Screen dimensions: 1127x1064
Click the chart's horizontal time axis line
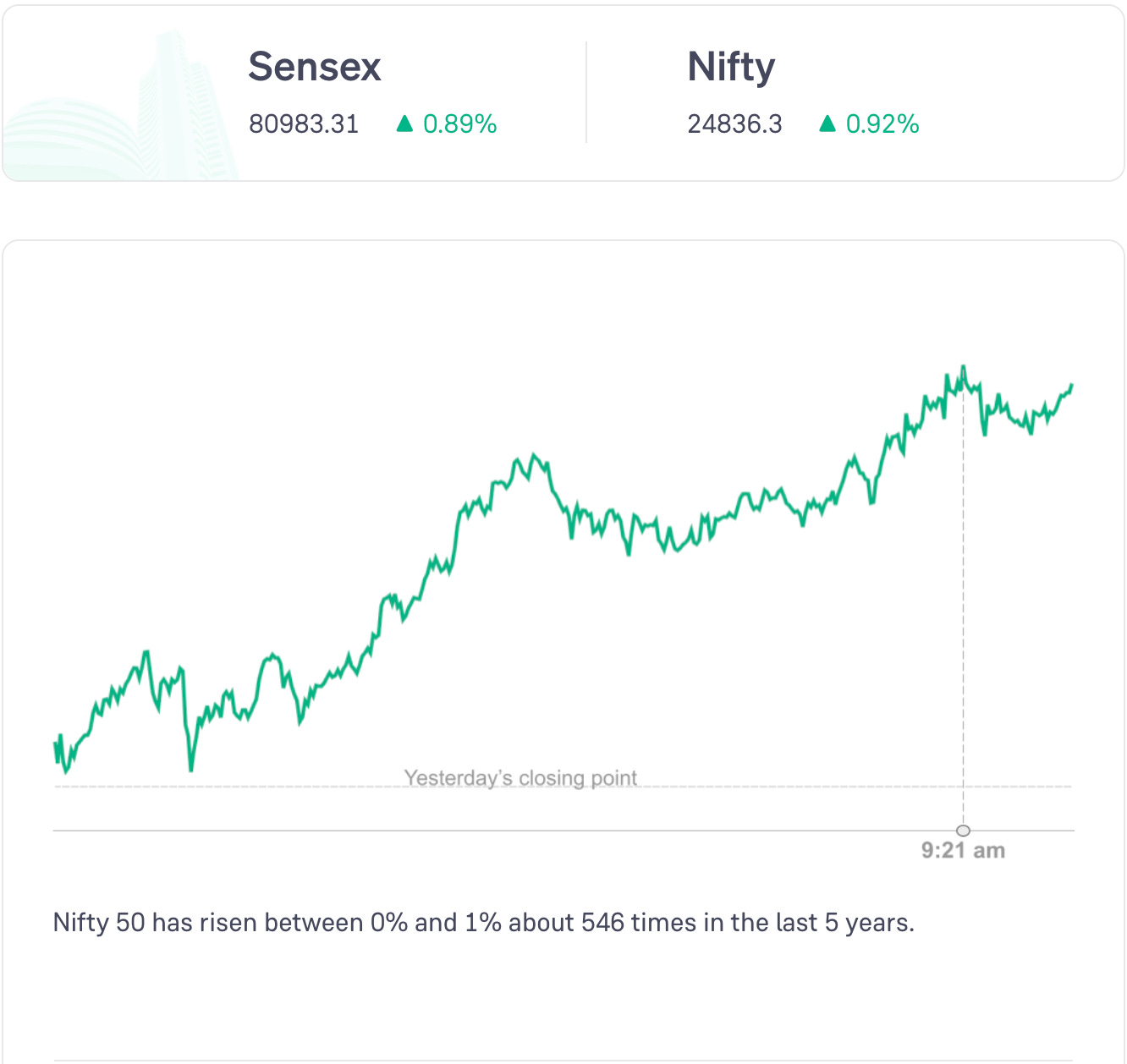(508, 831)
